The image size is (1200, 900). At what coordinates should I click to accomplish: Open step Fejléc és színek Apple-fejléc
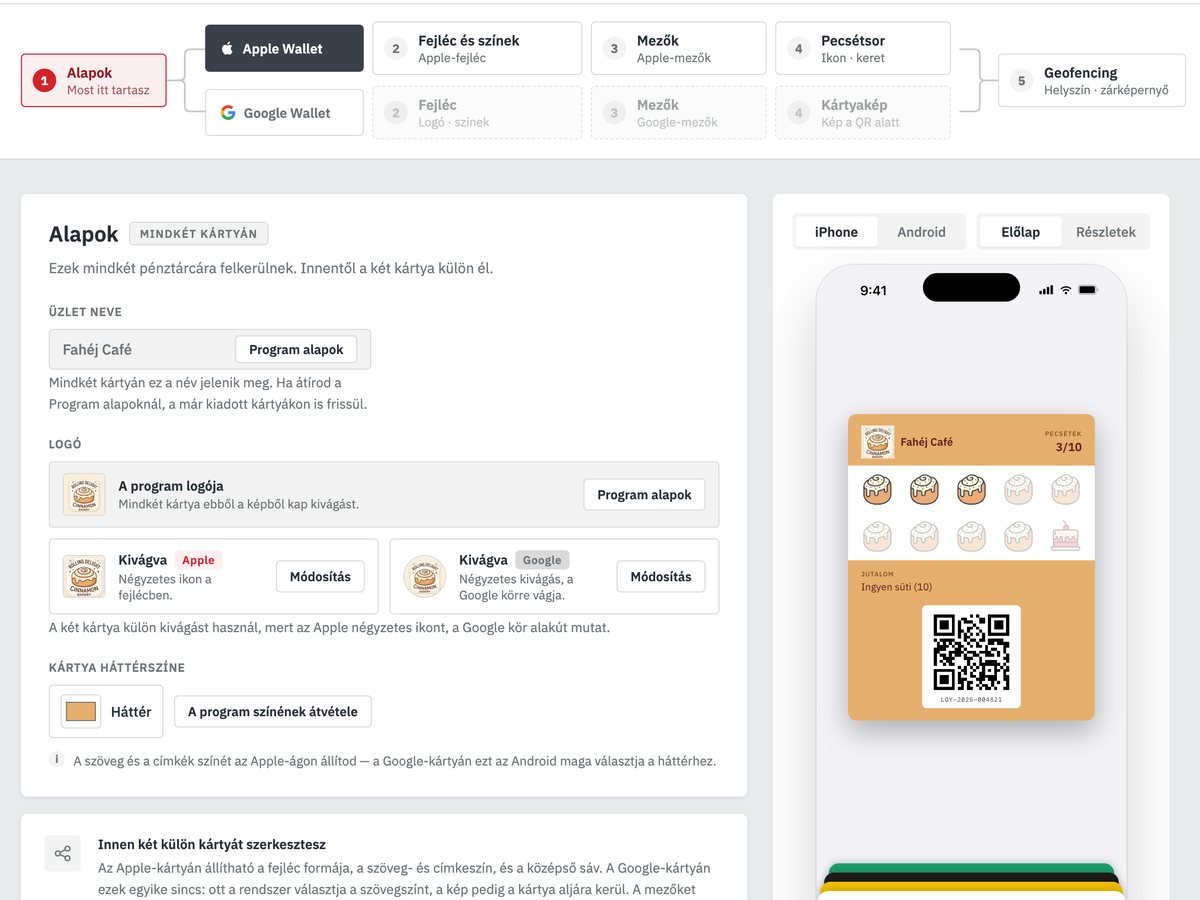point(477,48)
